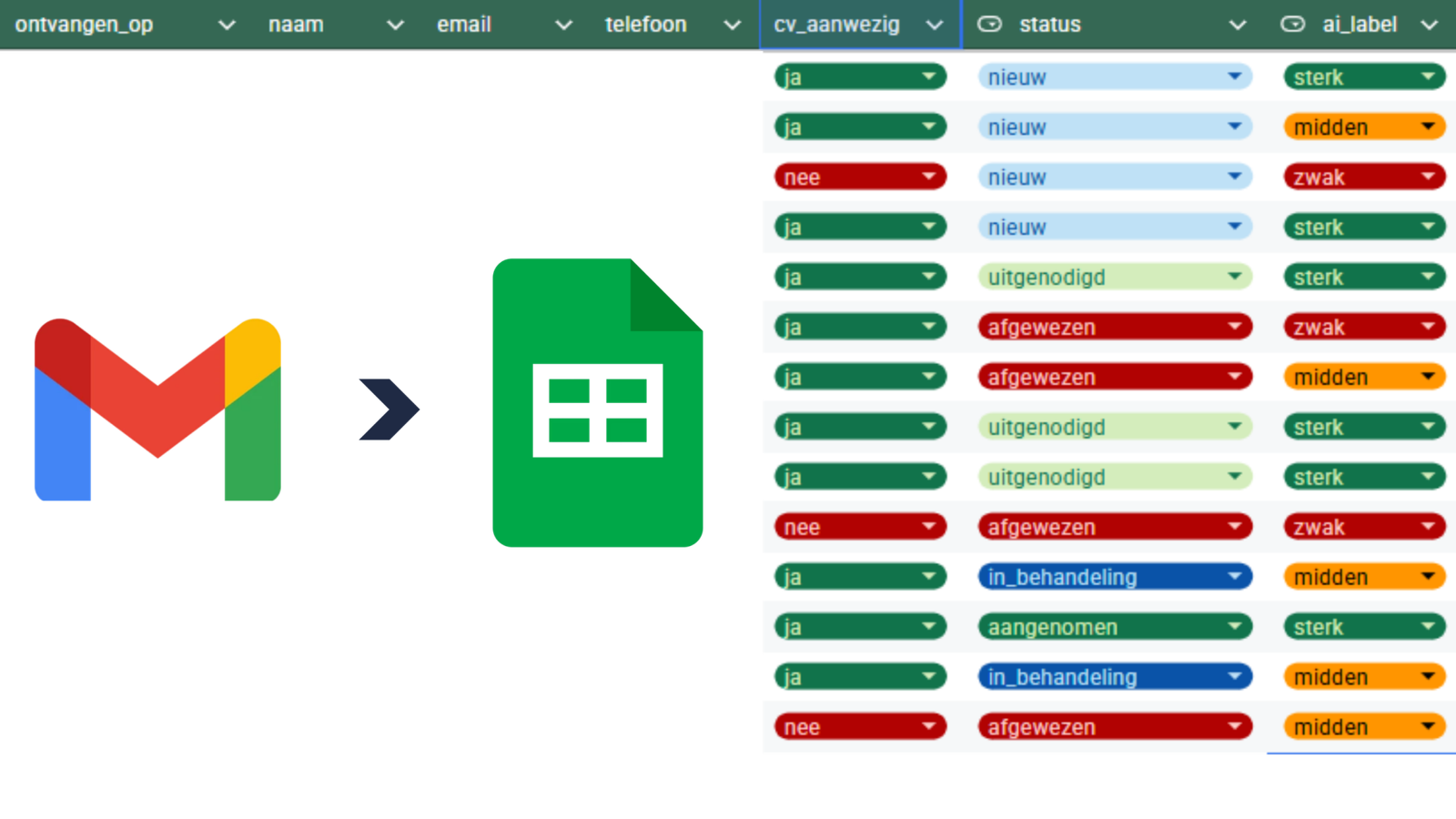Open the first row's "nieuw" status chip
The image size is (1456, 819).
tap(1115, 77)
